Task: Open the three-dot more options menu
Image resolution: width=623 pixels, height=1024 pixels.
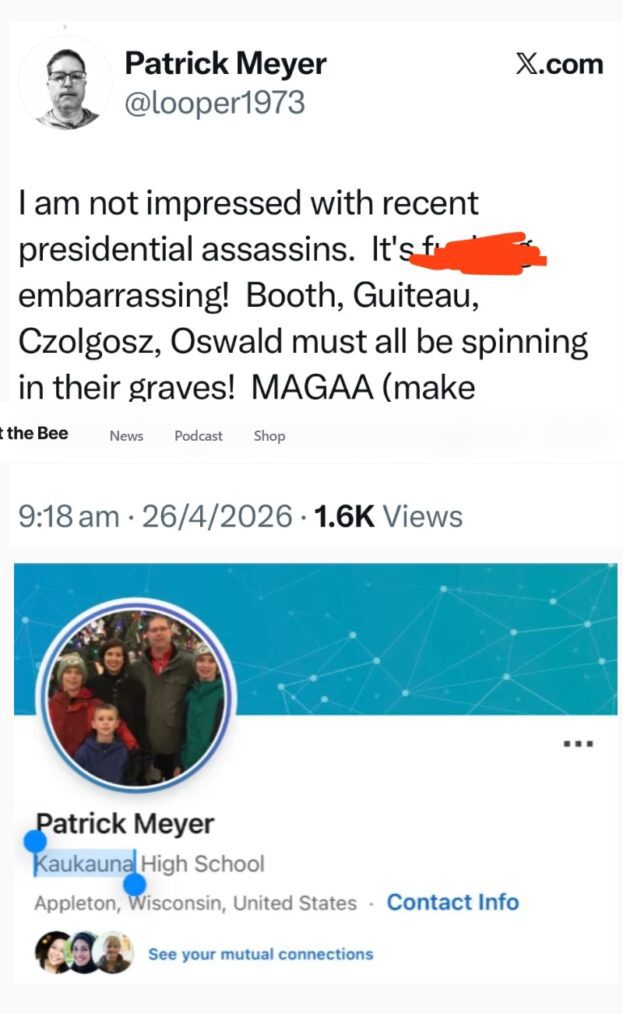Action: coord(579,744)
